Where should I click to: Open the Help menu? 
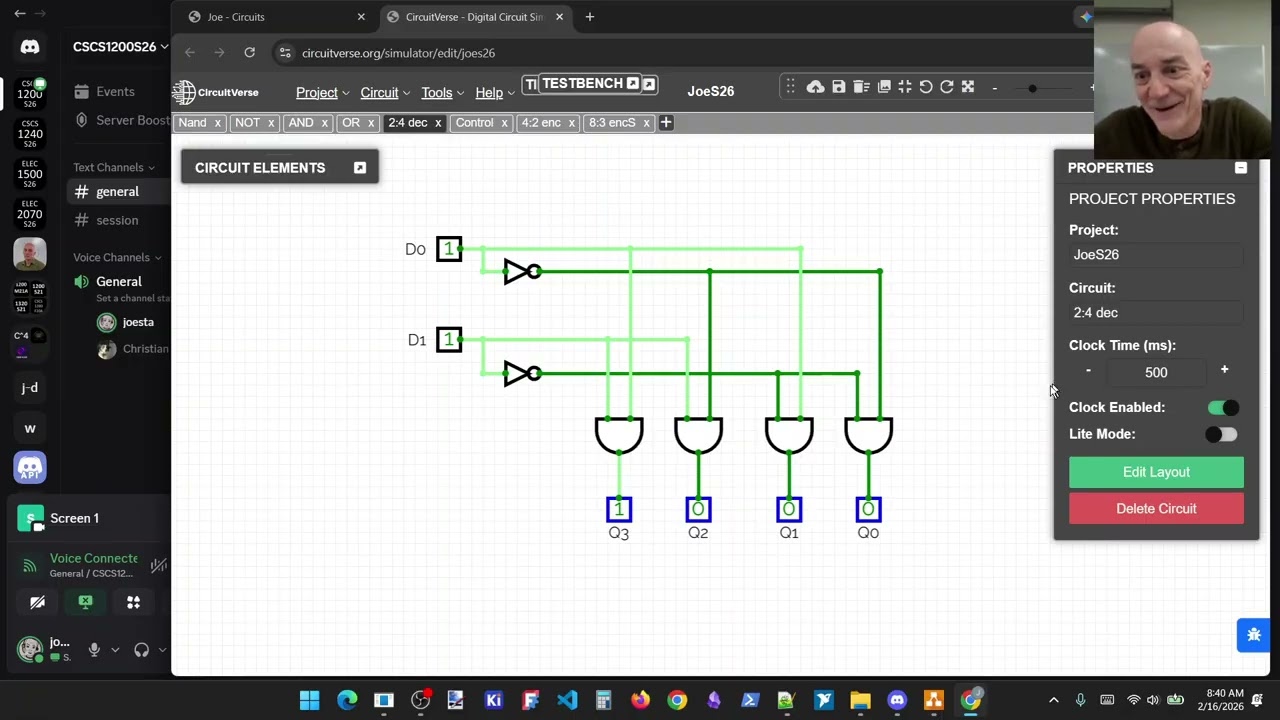tap(495, 93)
